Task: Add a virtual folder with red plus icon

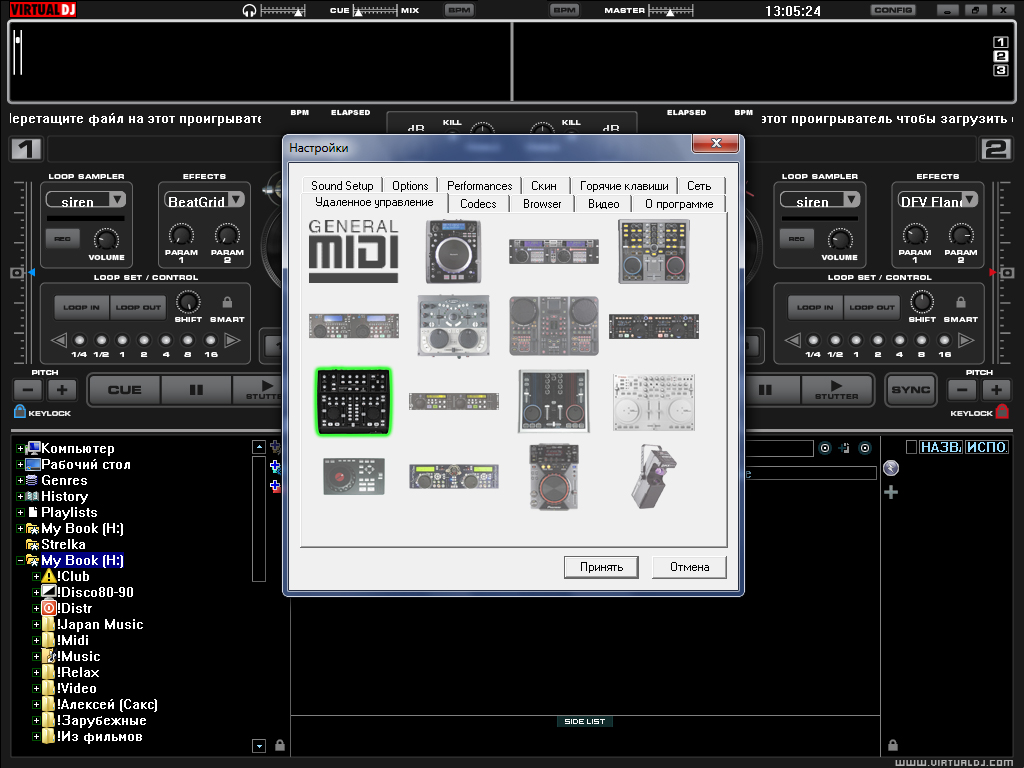Action: pyautogui.click(x=275, y=486)
